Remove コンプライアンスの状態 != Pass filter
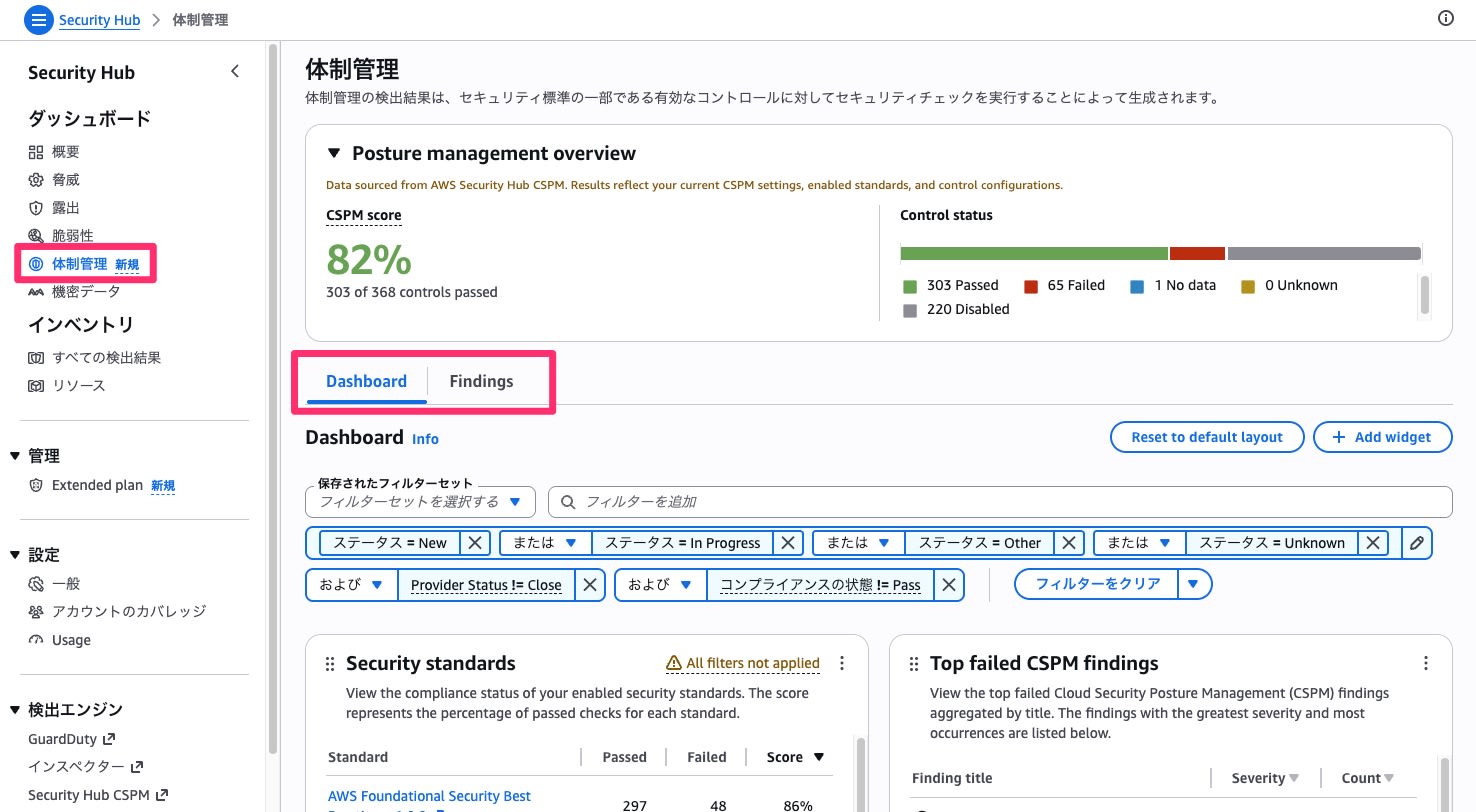 tap(950, 585)
